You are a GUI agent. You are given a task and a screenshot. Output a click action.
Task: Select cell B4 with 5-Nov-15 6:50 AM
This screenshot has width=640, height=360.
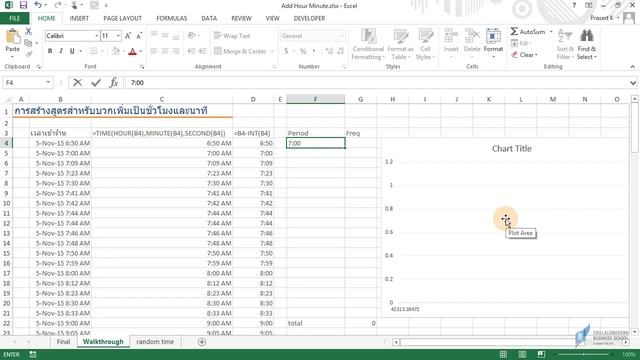coord(60,143)
